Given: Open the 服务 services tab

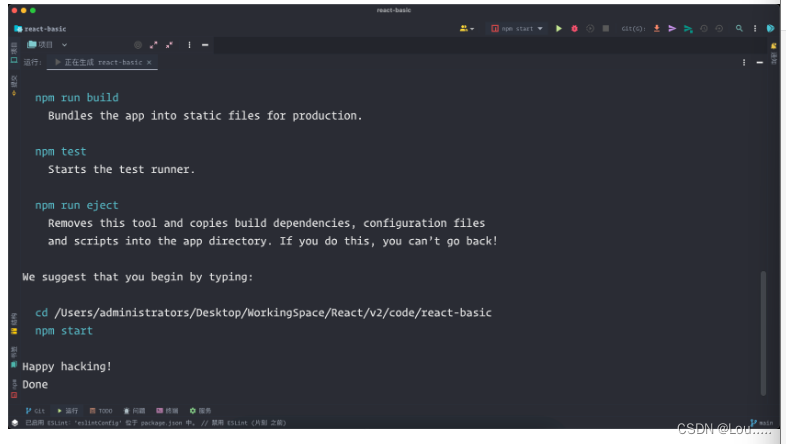Looking at the screenshot, I should pyautogui.click(x=200, y=410).
